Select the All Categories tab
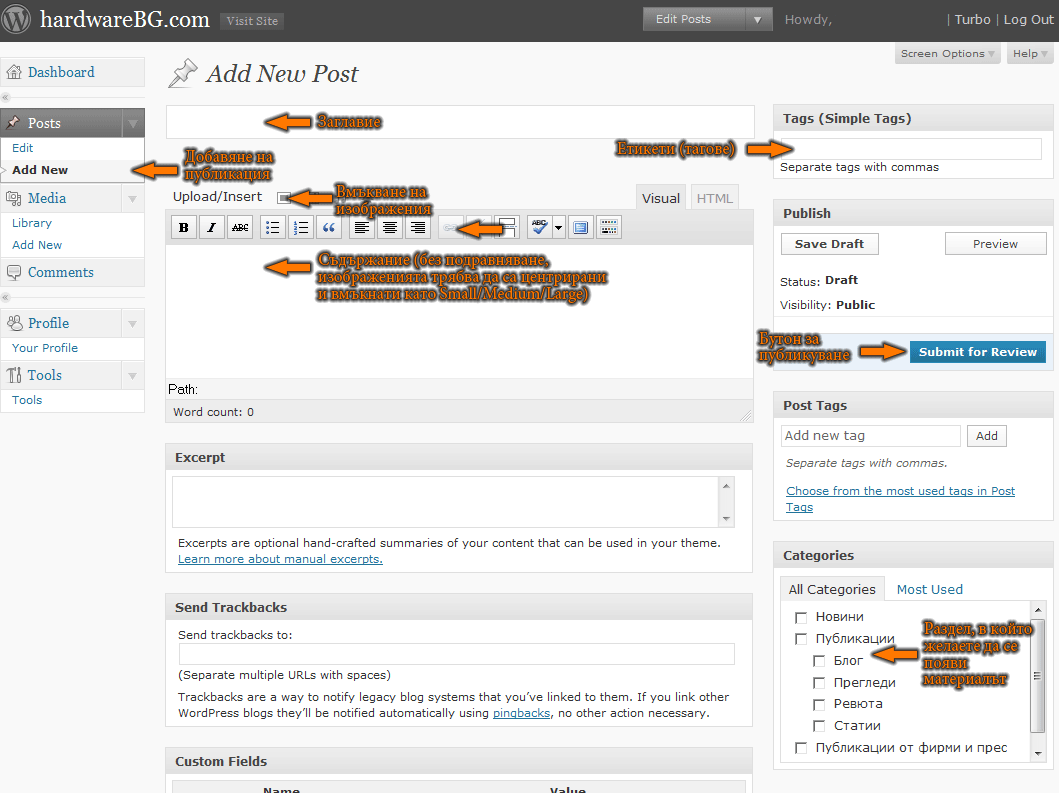This screenshot has height=793, width=1059. click(832, 589)
